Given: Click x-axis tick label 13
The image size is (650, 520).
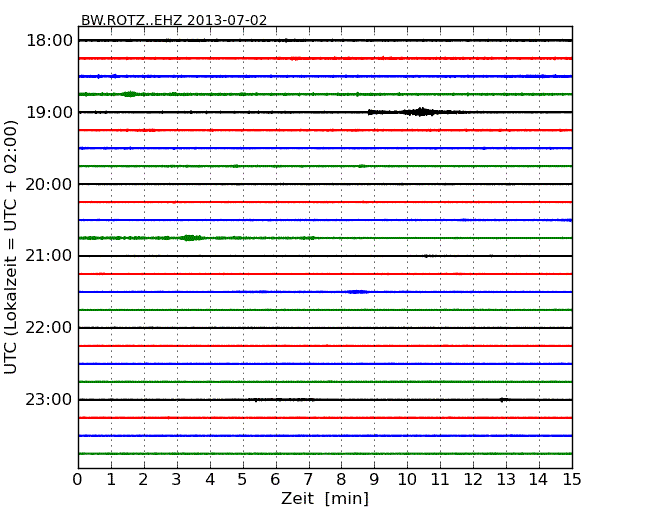Looking at the screenshot, I should [506, 479].
